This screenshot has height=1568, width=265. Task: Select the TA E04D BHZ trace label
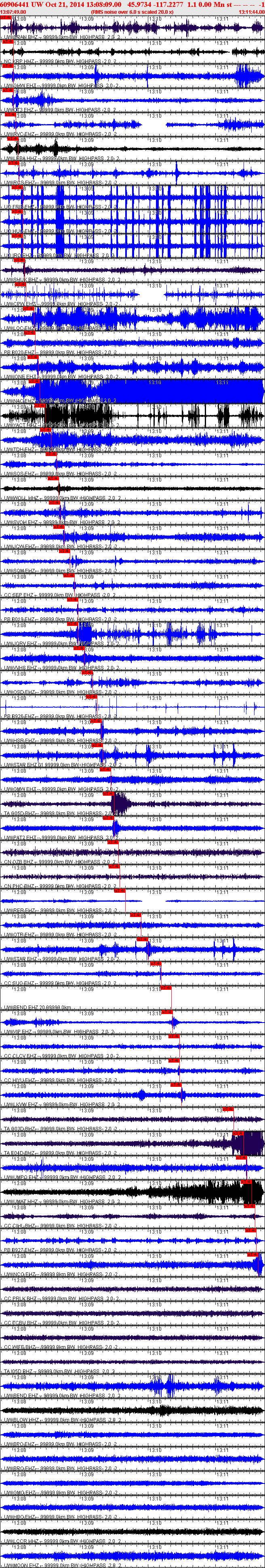pos(61,1154)
